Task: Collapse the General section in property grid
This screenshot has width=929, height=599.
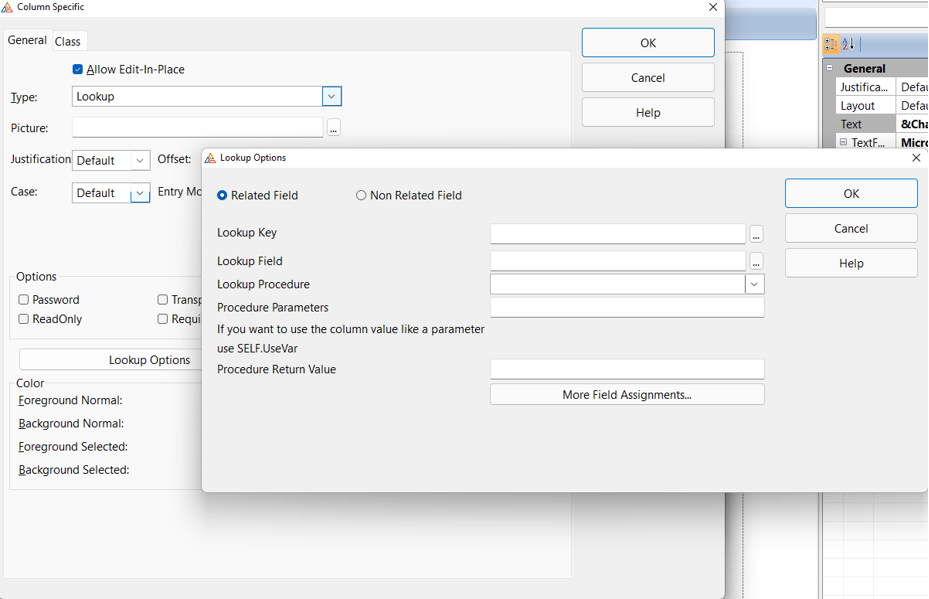Action: 830,68
